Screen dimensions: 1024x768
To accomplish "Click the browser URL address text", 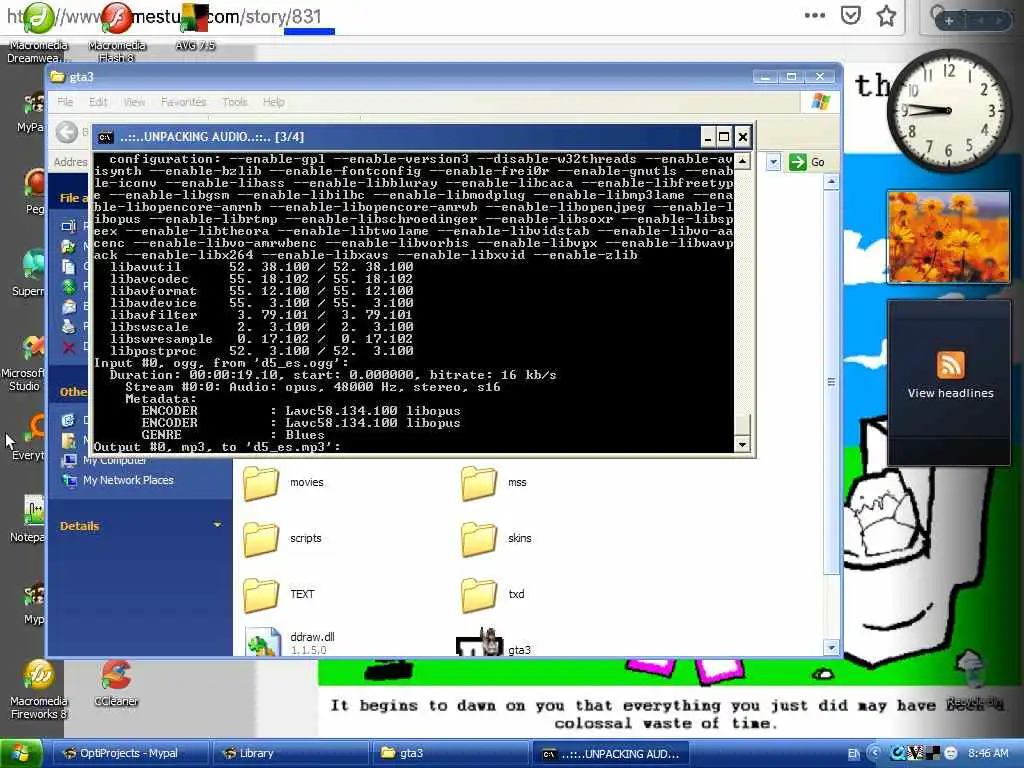I will click(165, 16).
